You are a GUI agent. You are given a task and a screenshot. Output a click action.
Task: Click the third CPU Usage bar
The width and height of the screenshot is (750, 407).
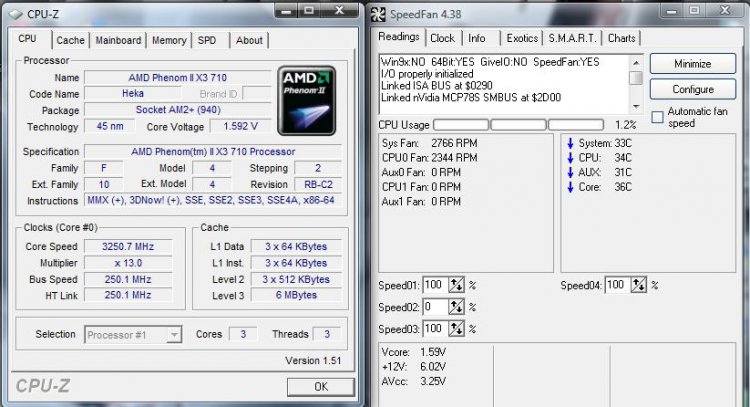(x=576, y=125)
